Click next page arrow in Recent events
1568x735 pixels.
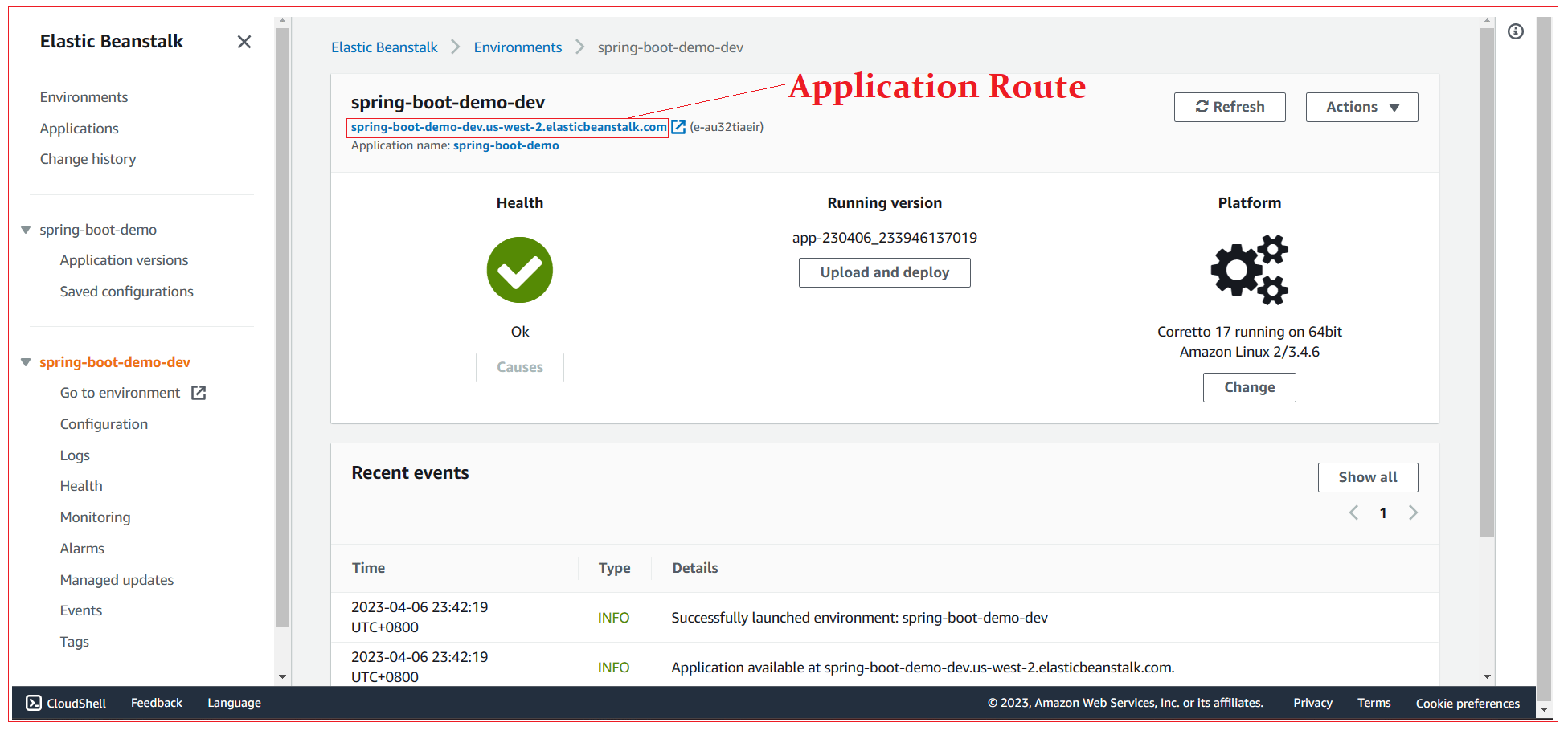tap(1414, 512)
